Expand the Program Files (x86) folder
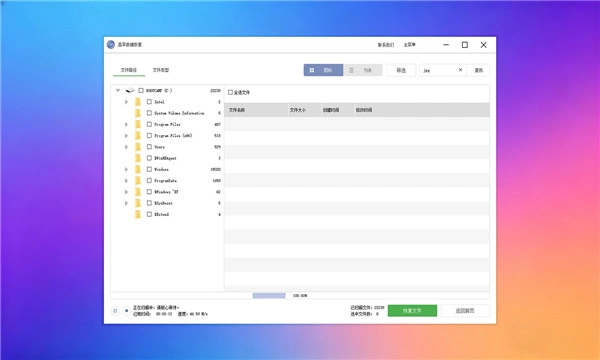Screen dimensions: 600x360 point(126,135)
